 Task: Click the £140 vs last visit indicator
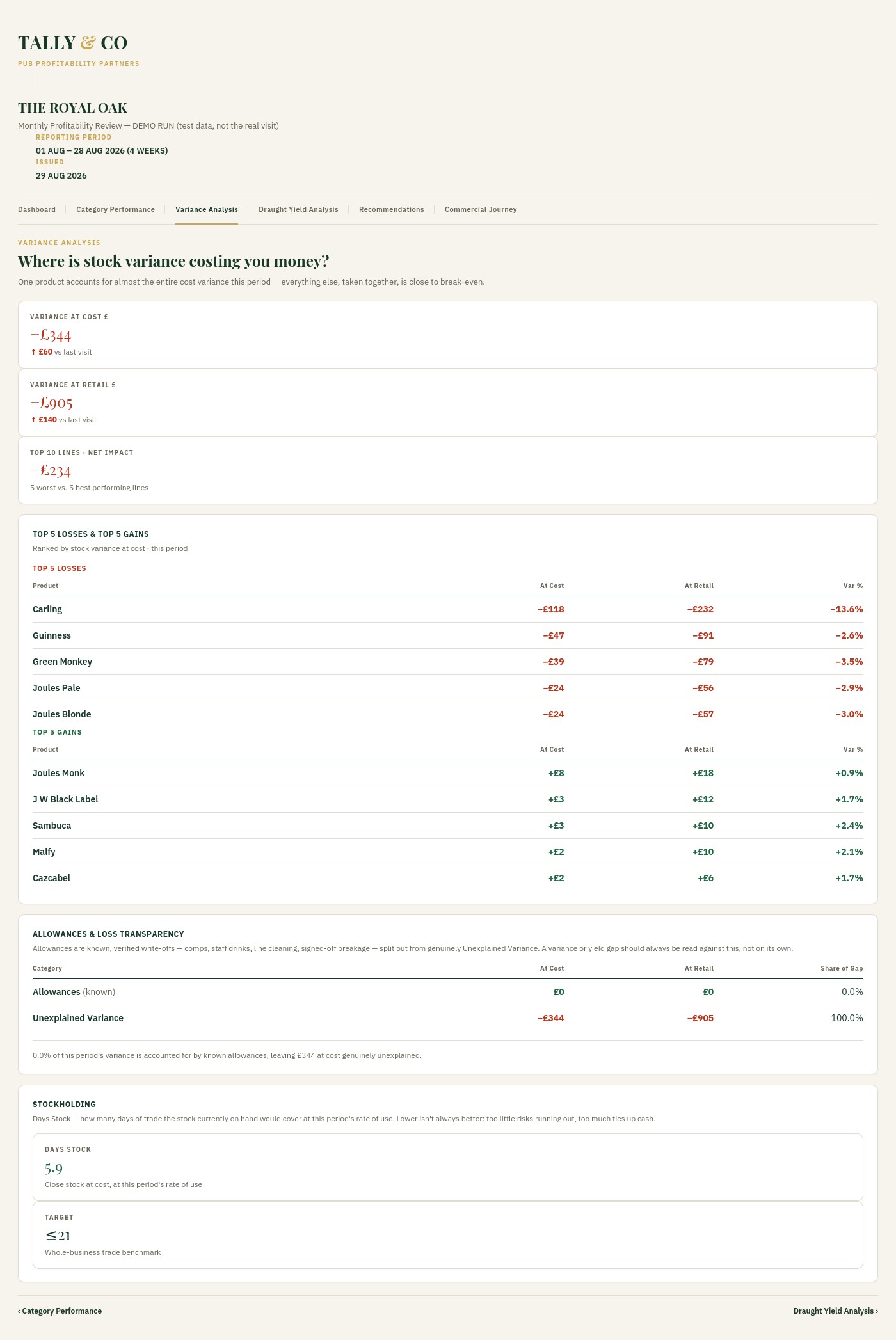pyautogui.click(x=63, y=420)
